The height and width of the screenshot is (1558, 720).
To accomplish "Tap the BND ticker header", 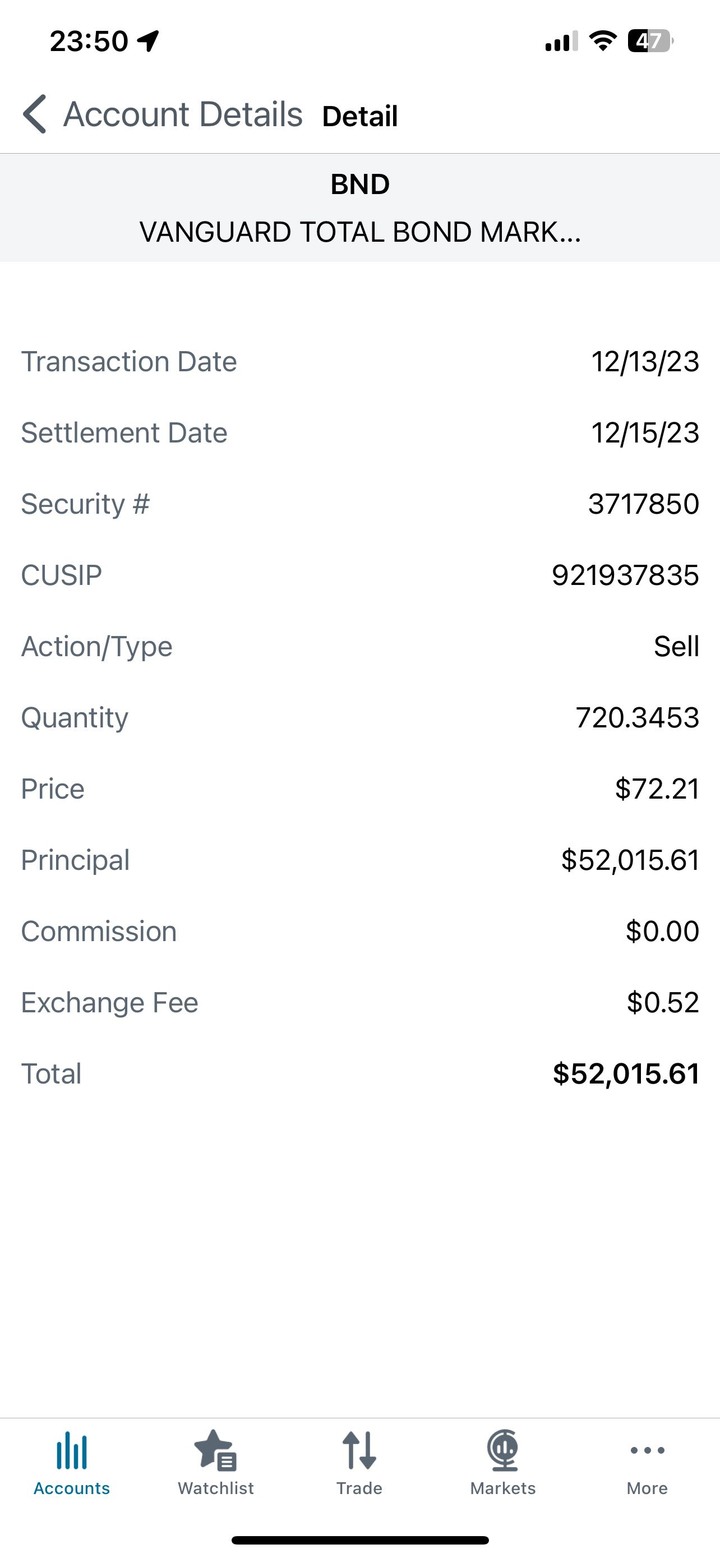I will point(360,184).
